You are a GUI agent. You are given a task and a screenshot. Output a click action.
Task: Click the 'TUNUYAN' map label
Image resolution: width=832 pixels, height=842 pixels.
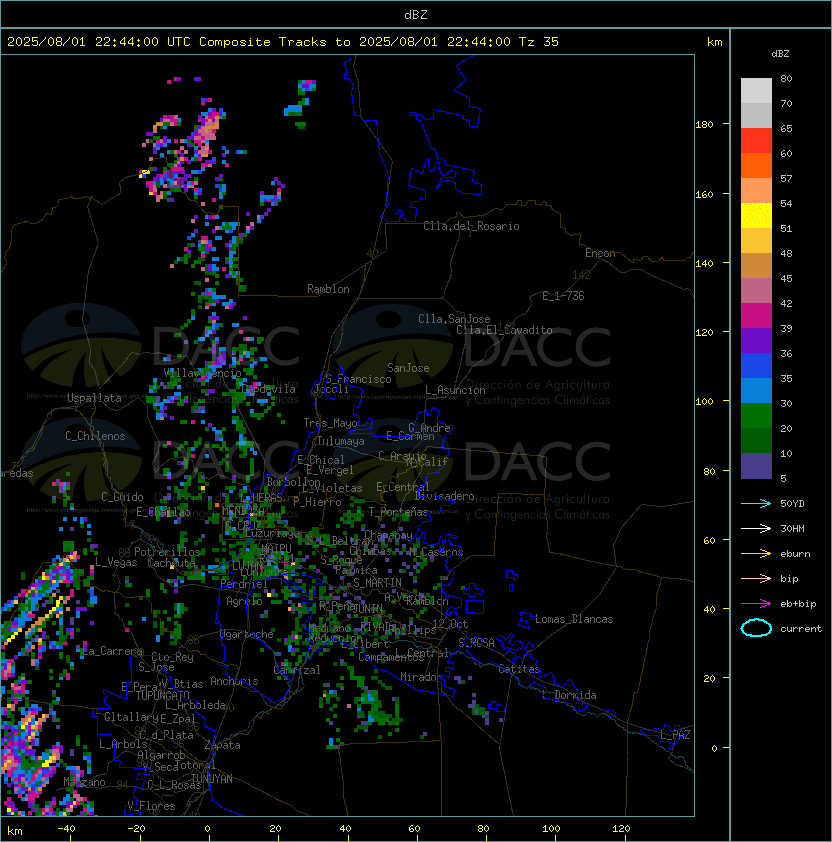pyautogui.click(x=212, y=779)
